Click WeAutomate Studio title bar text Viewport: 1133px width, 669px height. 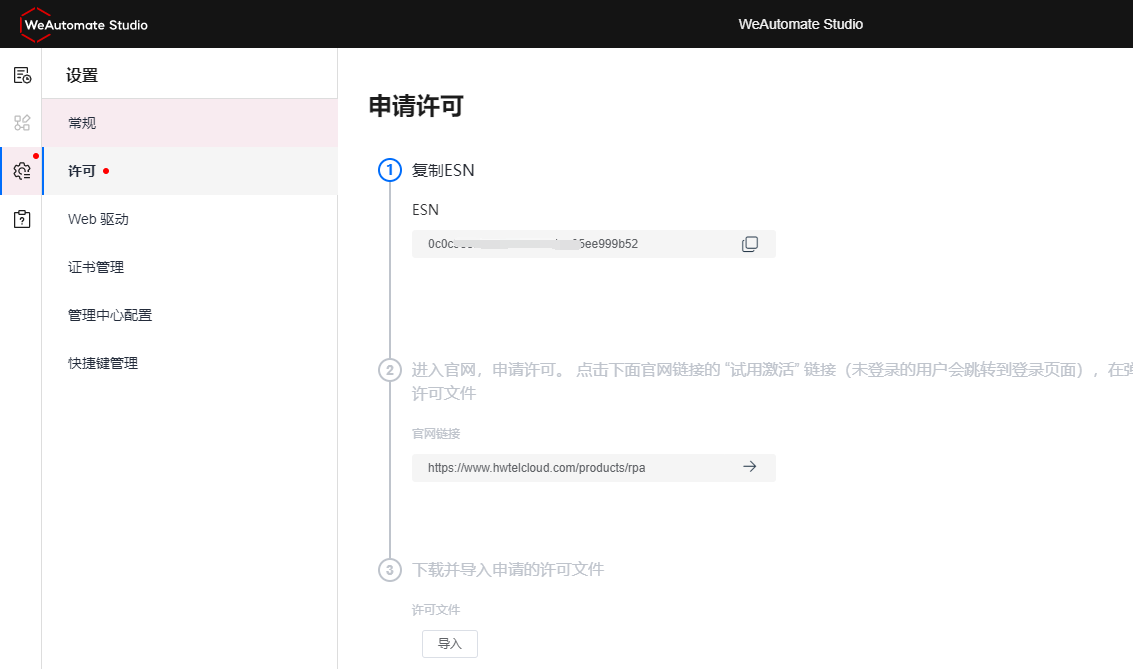coord(801,24)
